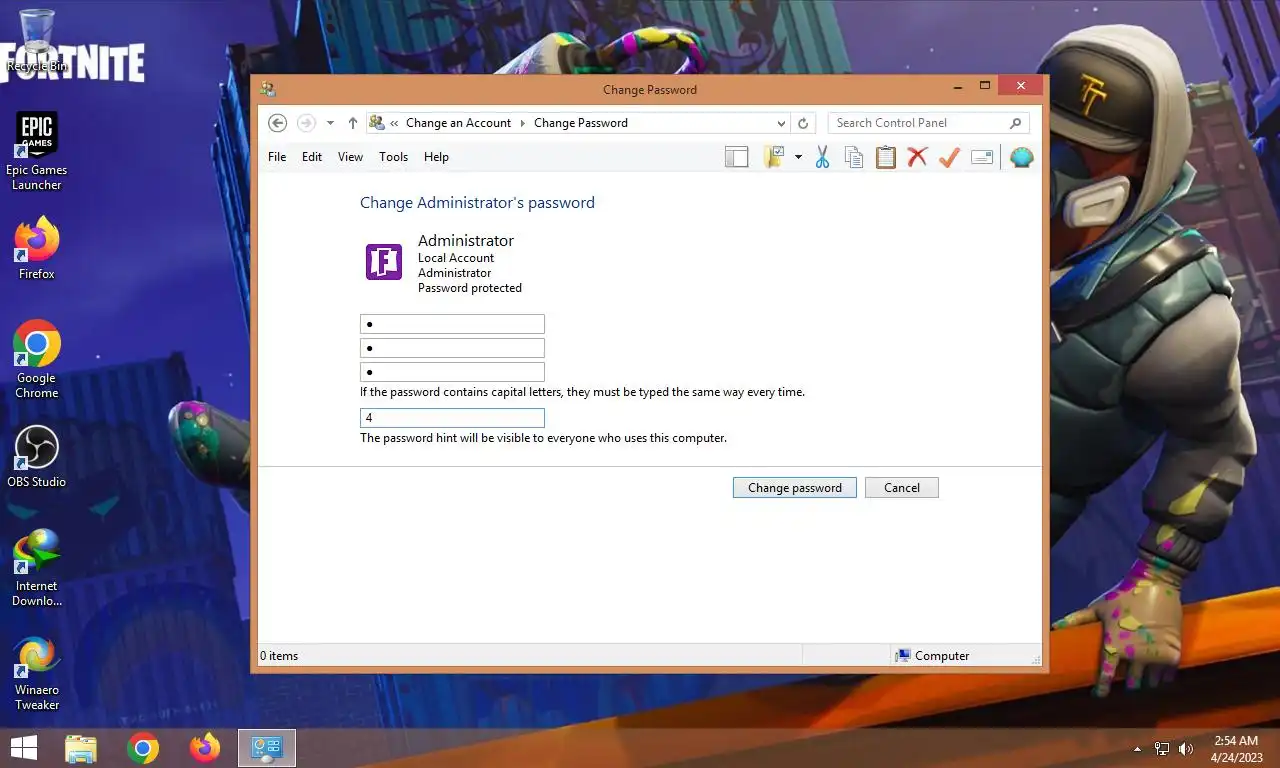
Task: Select the Firefox desktop shortcut
Action: (x=37, y=249)
